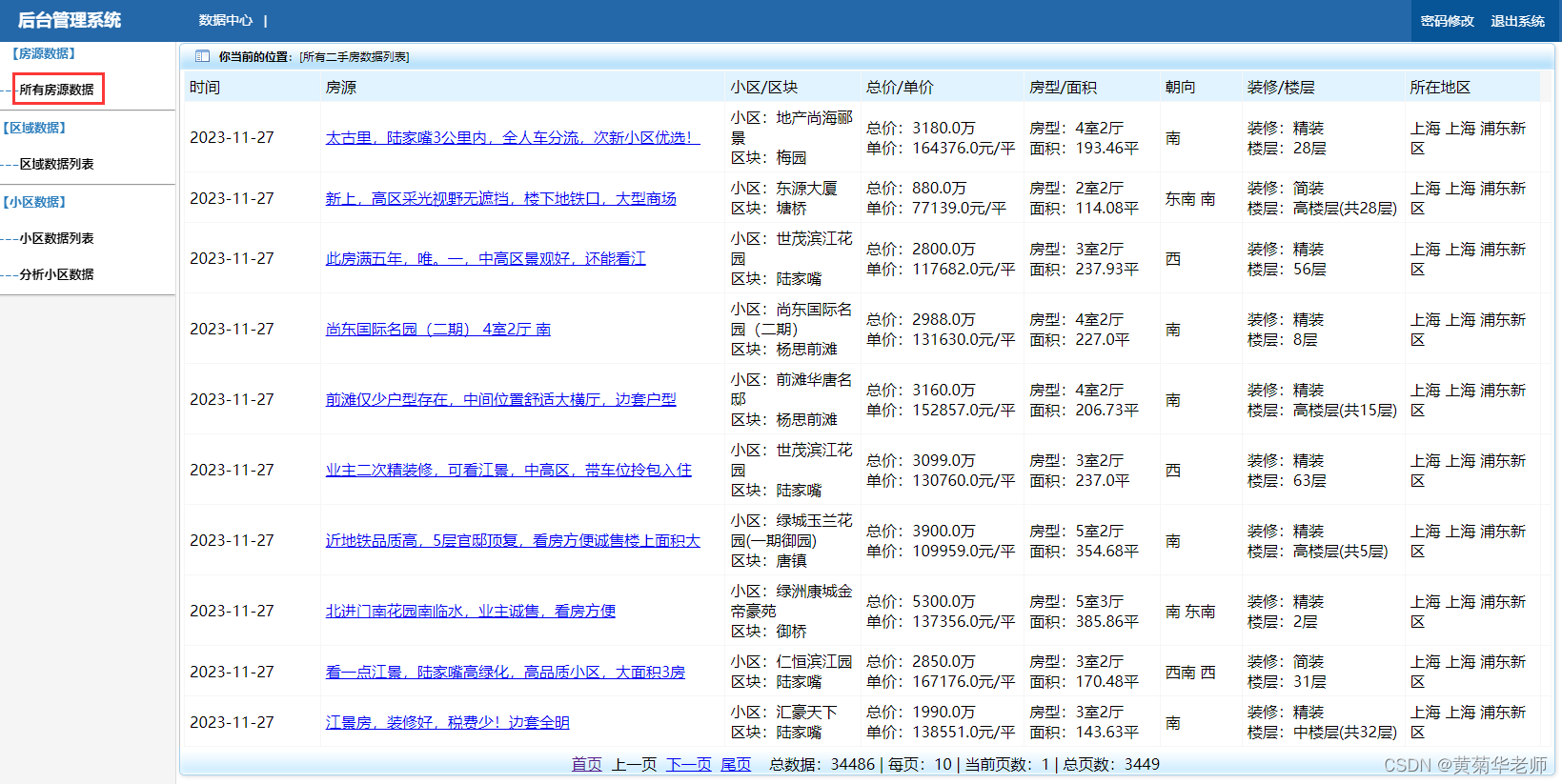Screen dimensions: 1562x784
Task: Click community cell 小区：仁恒滨江园
Action: coord(792,661)
